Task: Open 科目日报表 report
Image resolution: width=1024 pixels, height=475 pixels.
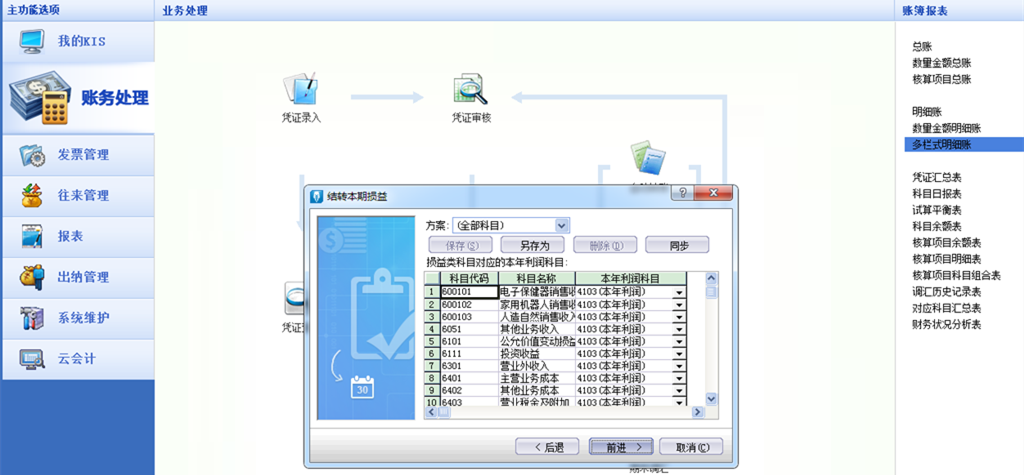Action: [936, 194]
